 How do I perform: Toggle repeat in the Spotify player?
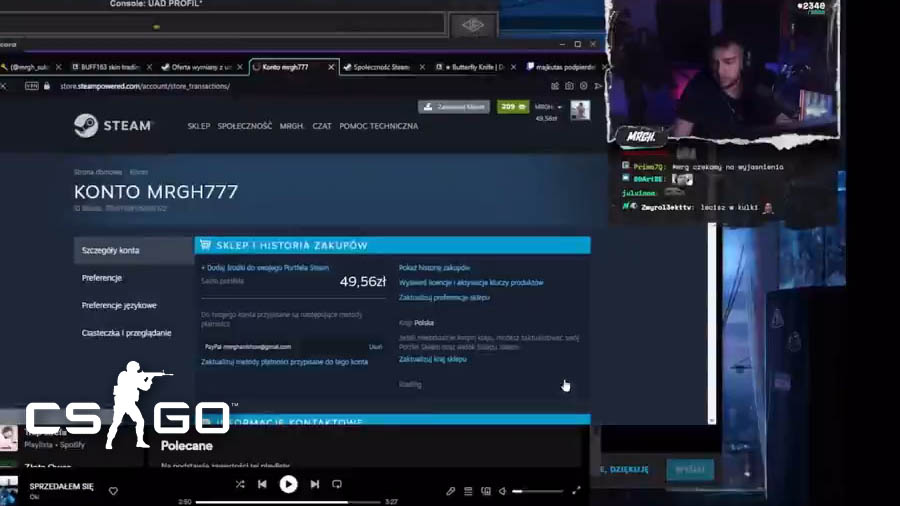click(337, 484)
